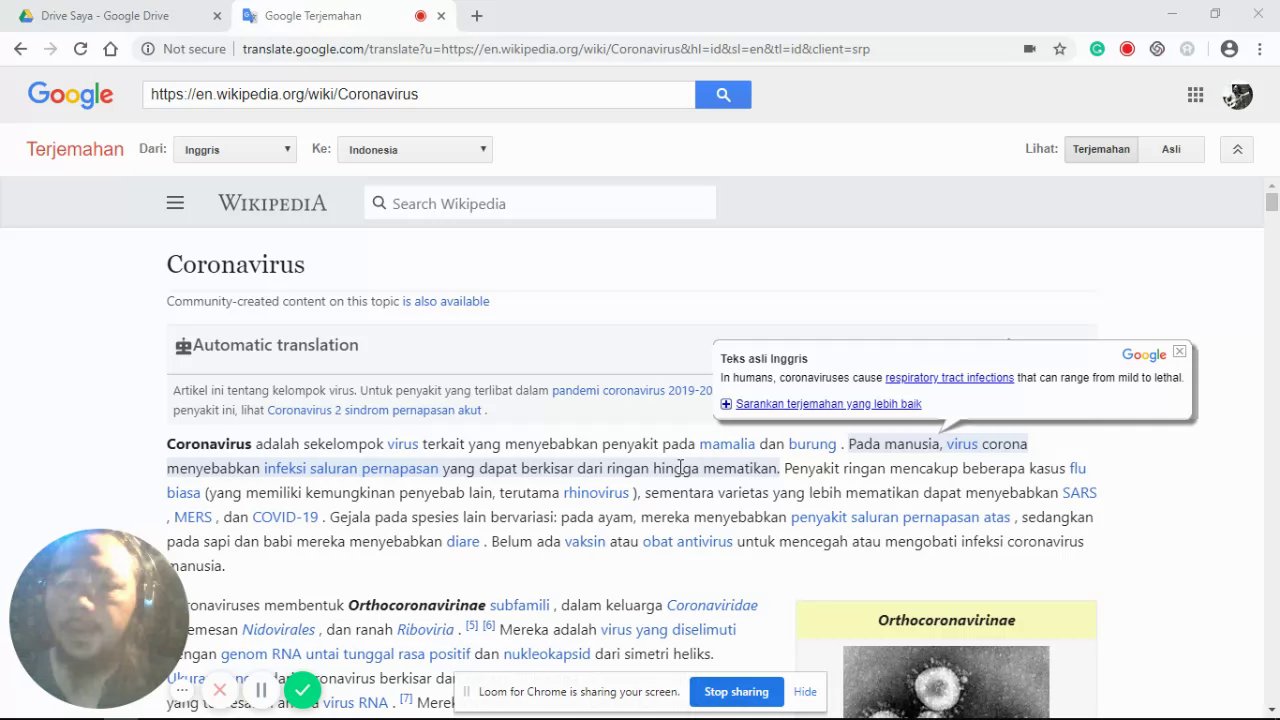
Task: Open the MERS link
Action: click(193, 517)
